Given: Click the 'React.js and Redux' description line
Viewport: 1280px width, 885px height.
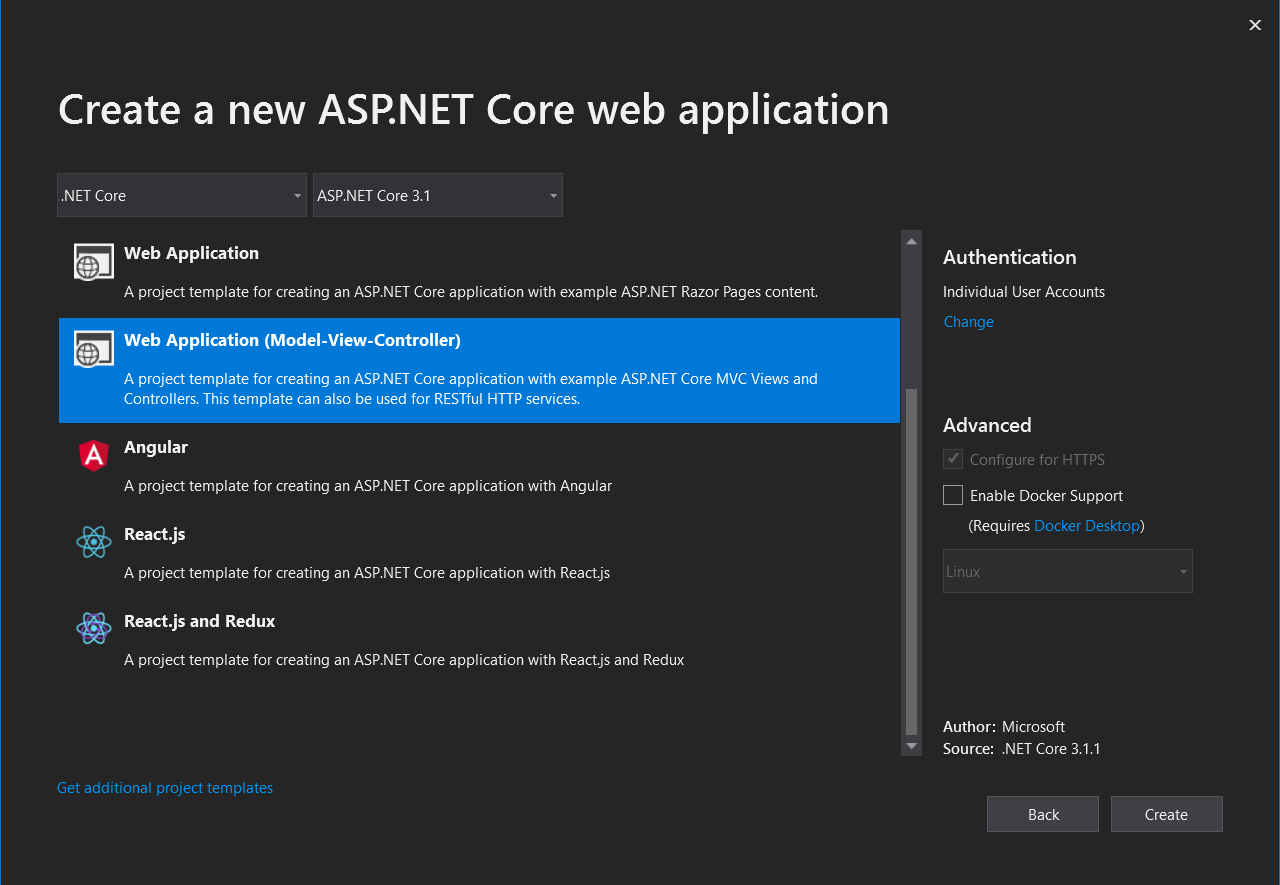Looking at the screenshot, I should click(x=404, y=660).
